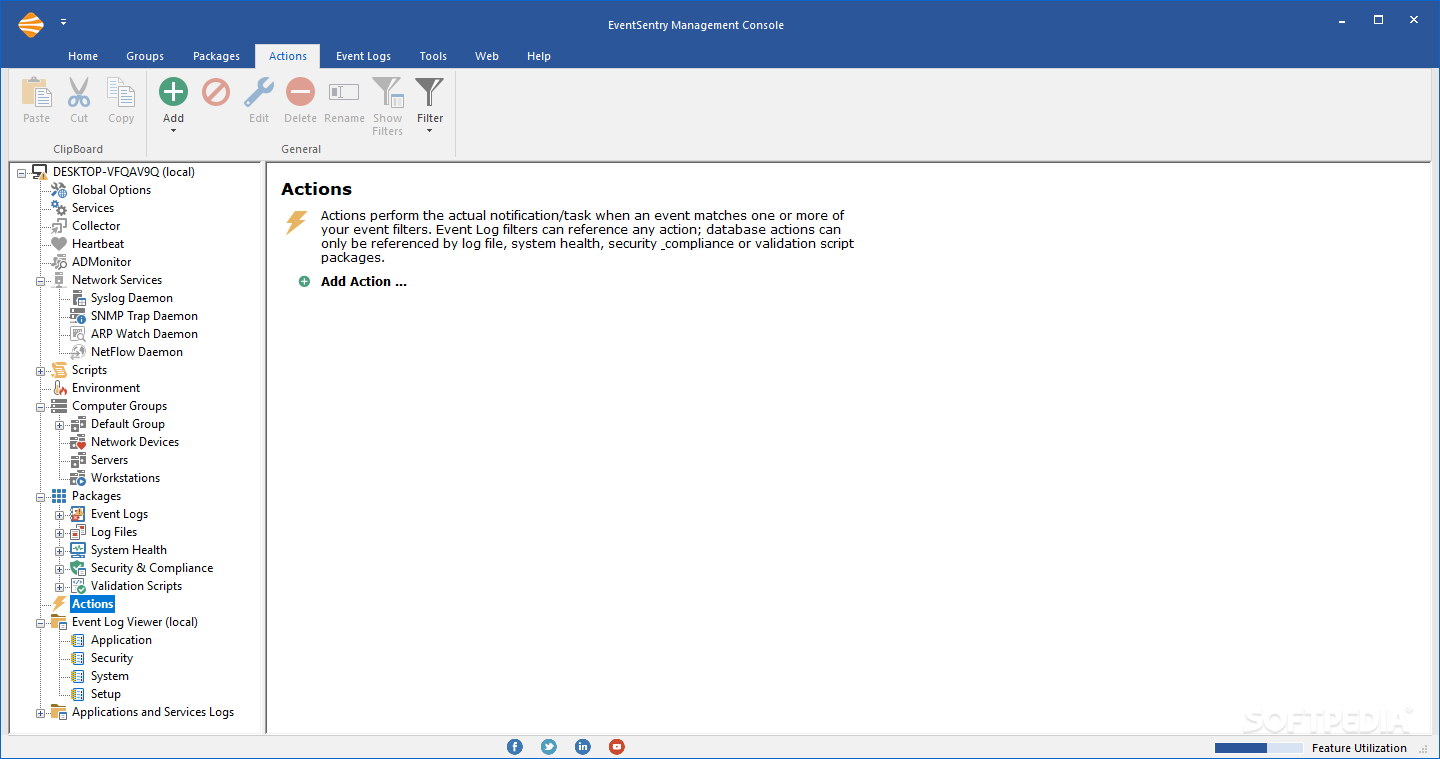Viewport: 1440px width, 759px height.
Task: Switch to the Event Logs ribbon tab
Action: (363, 56)
